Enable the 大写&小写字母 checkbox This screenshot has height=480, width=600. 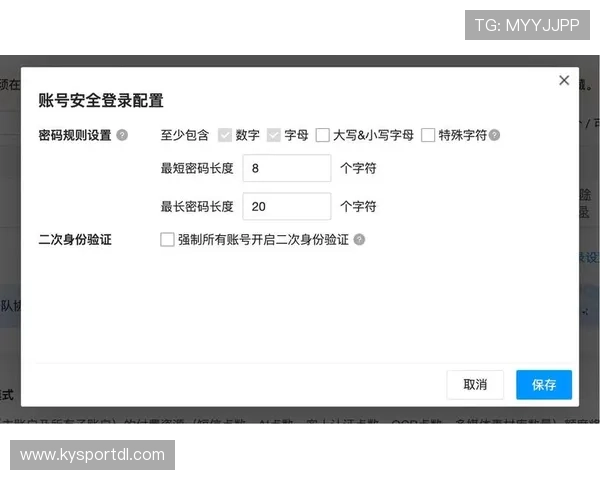click(323, 135)
